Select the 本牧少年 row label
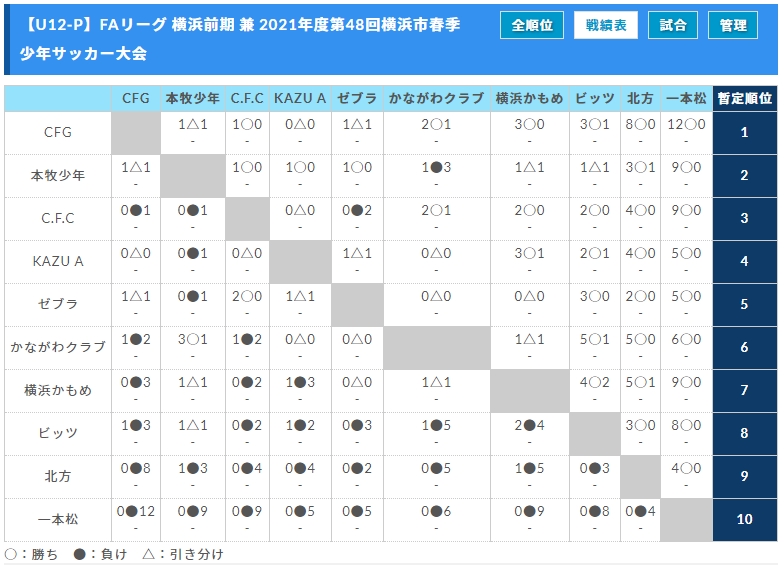Image resolution: width=782 pixels, height=565 pixels. click(58, 176)
